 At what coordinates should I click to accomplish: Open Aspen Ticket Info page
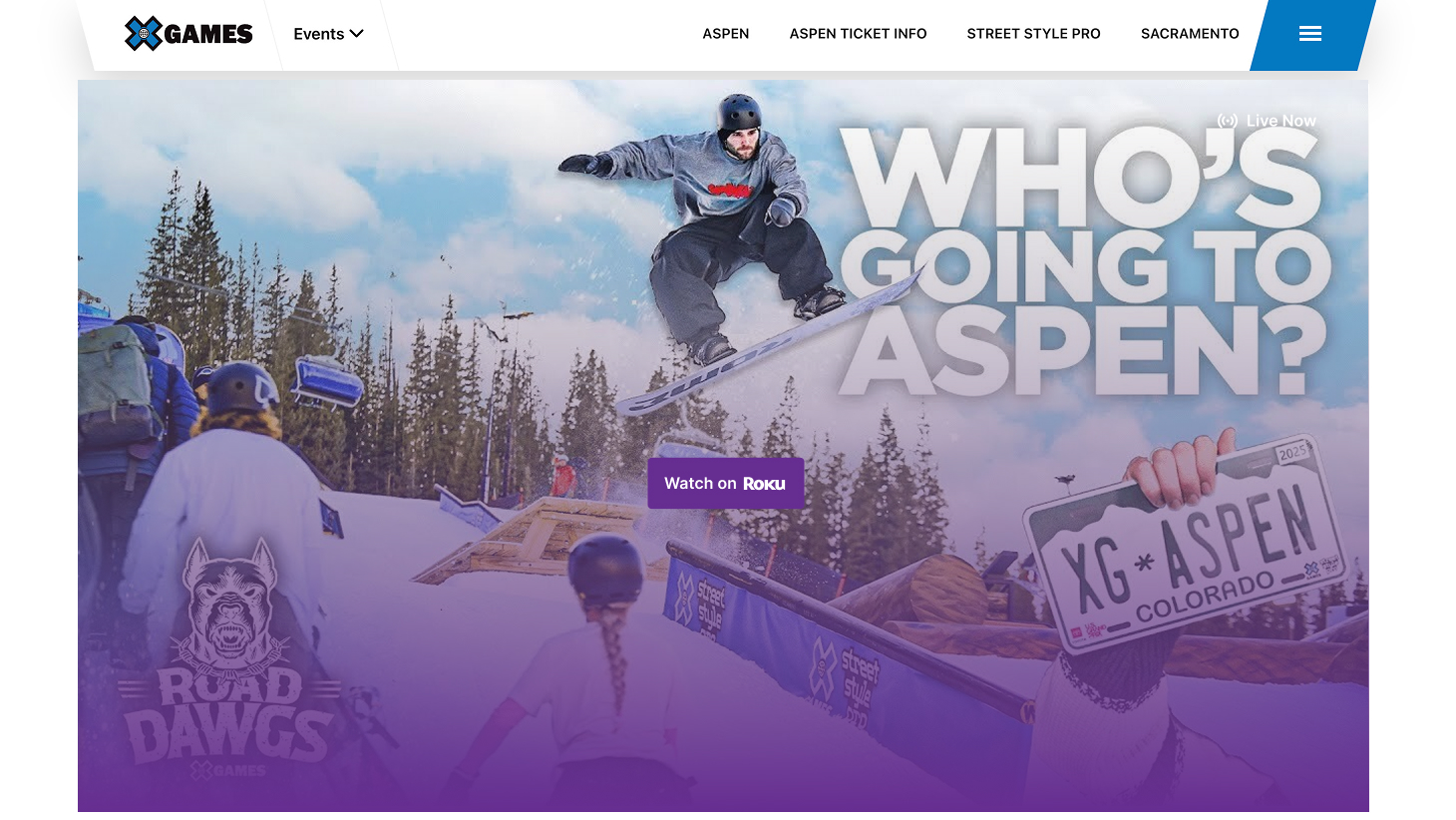[x=858, y=34]
